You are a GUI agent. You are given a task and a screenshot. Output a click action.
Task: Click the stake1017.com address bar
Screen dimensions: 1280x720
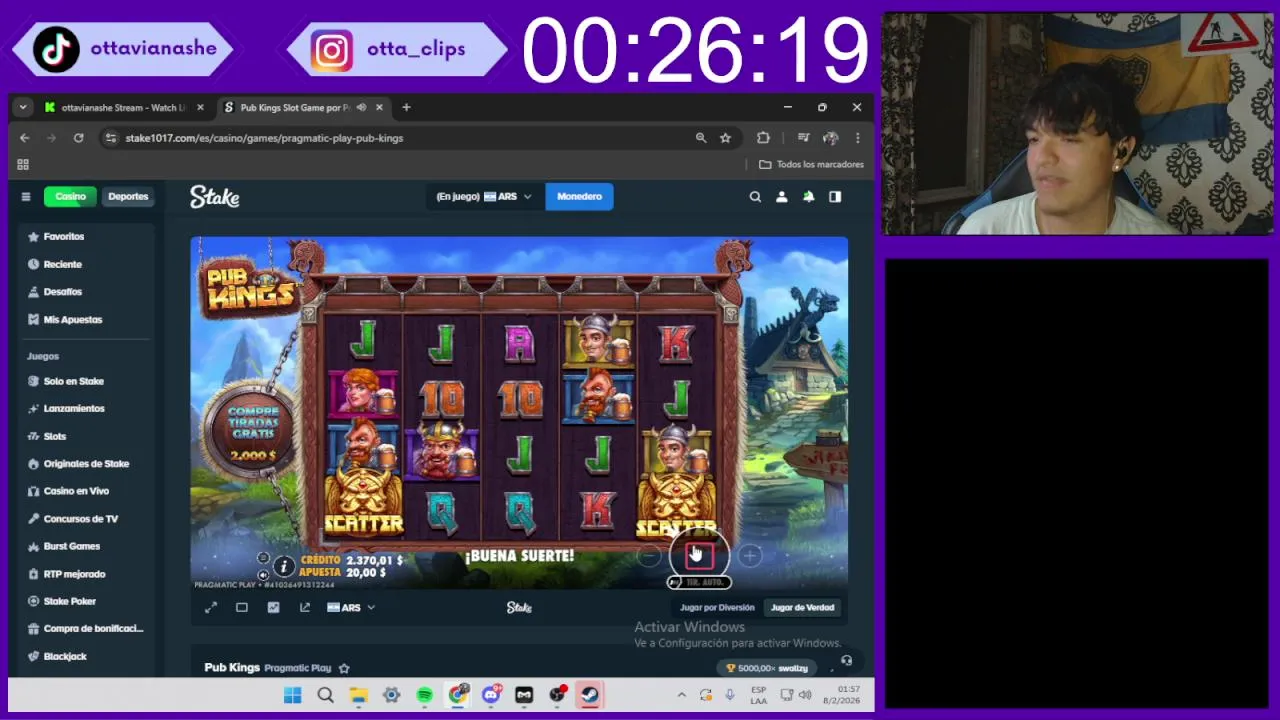pos(400,138)
